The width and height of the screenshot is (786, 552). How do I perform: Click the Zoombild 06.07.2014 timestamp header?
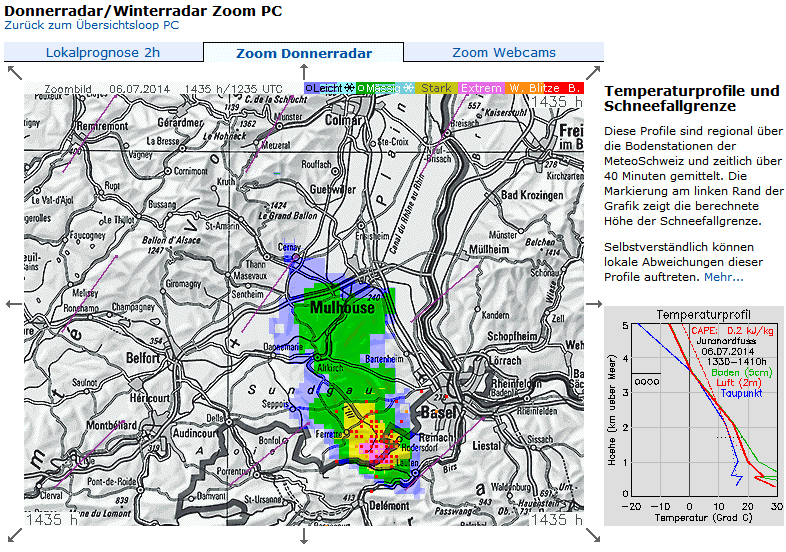tap(163, 89)
